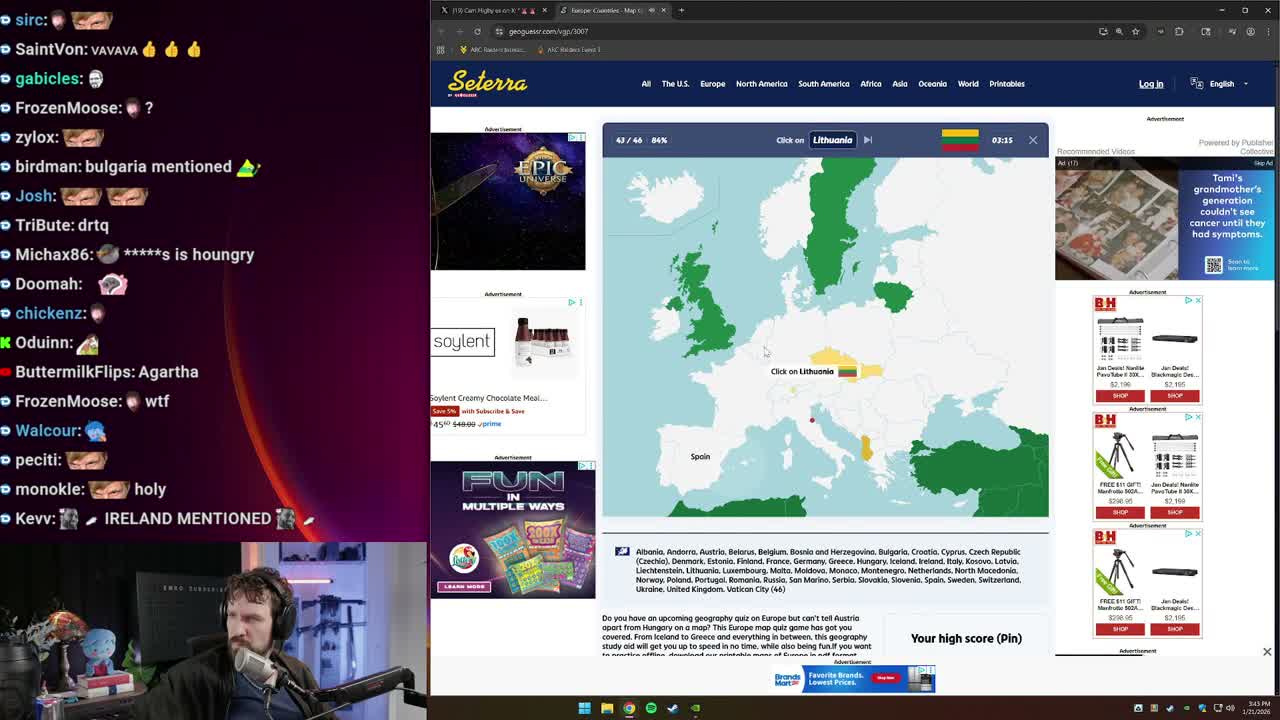This screenshot has height=720, width=1280.
Task: Open the Windows Start menu
Action: click(x=584, y=708)
